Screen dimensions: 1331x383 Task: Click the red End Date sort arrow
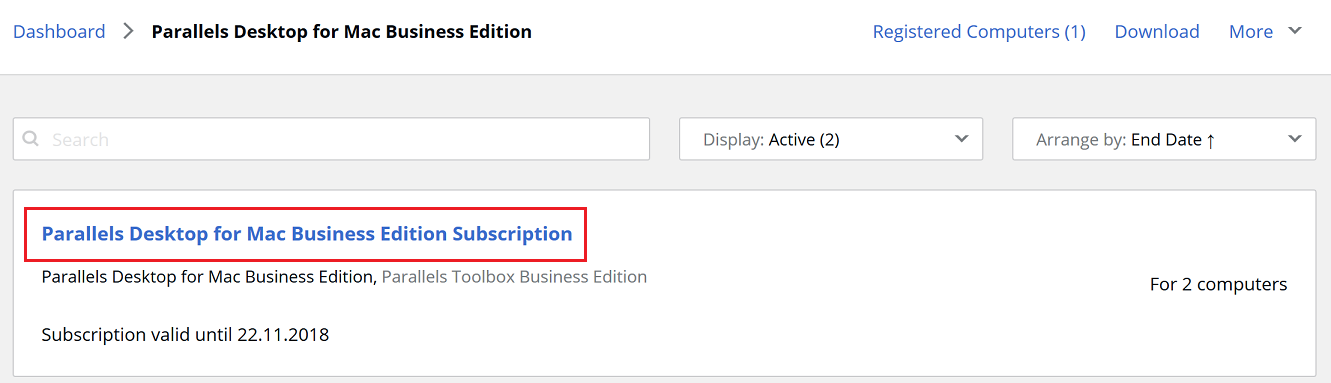pos(1210,140)
